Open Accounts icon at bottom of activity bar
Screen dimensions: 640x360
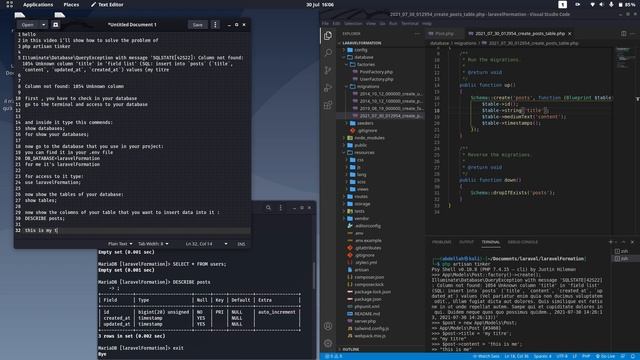pos(328,326)
